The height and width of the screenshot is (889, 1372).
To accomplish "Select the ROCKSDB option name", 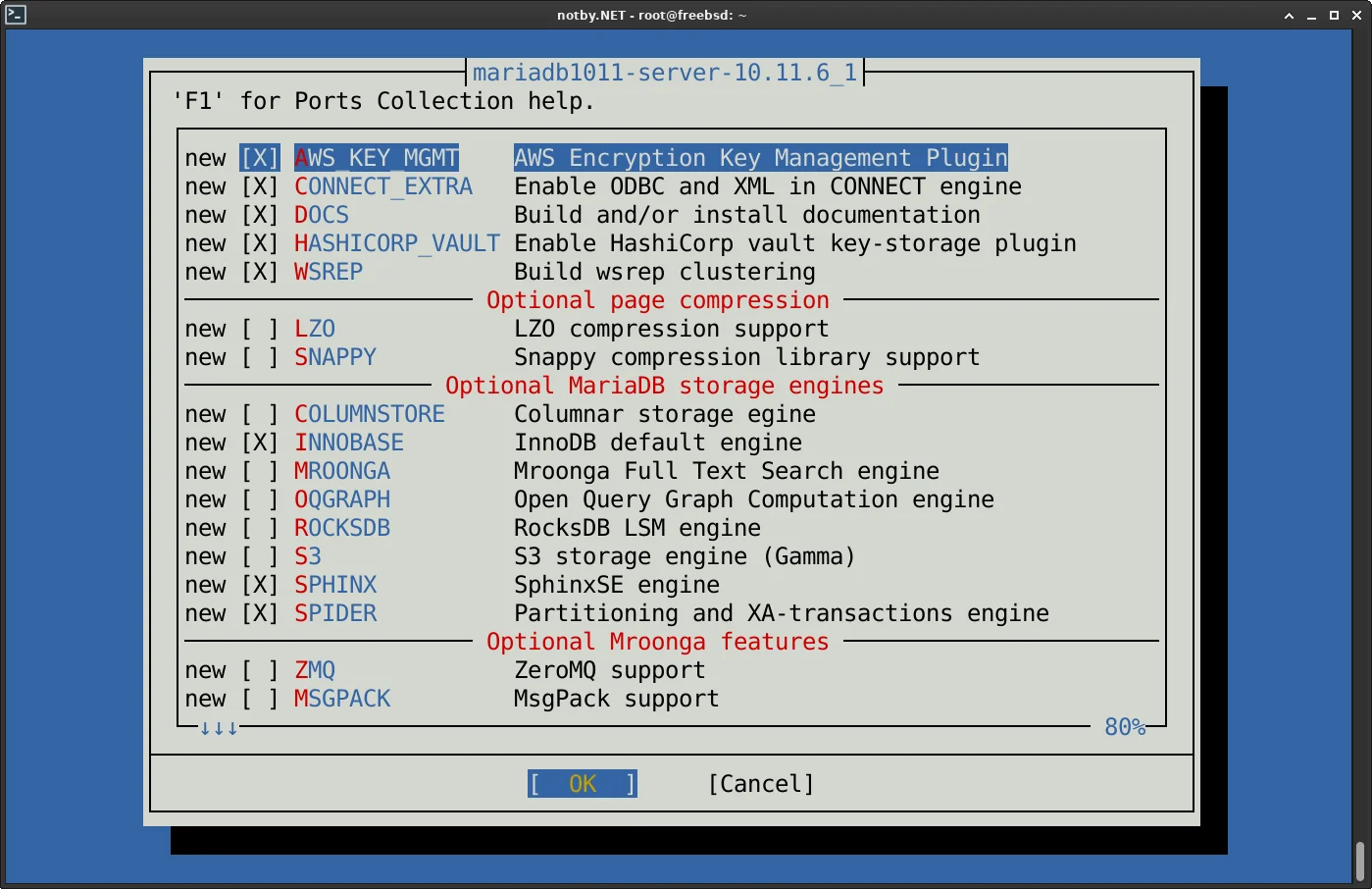I will tap(342, 528).
